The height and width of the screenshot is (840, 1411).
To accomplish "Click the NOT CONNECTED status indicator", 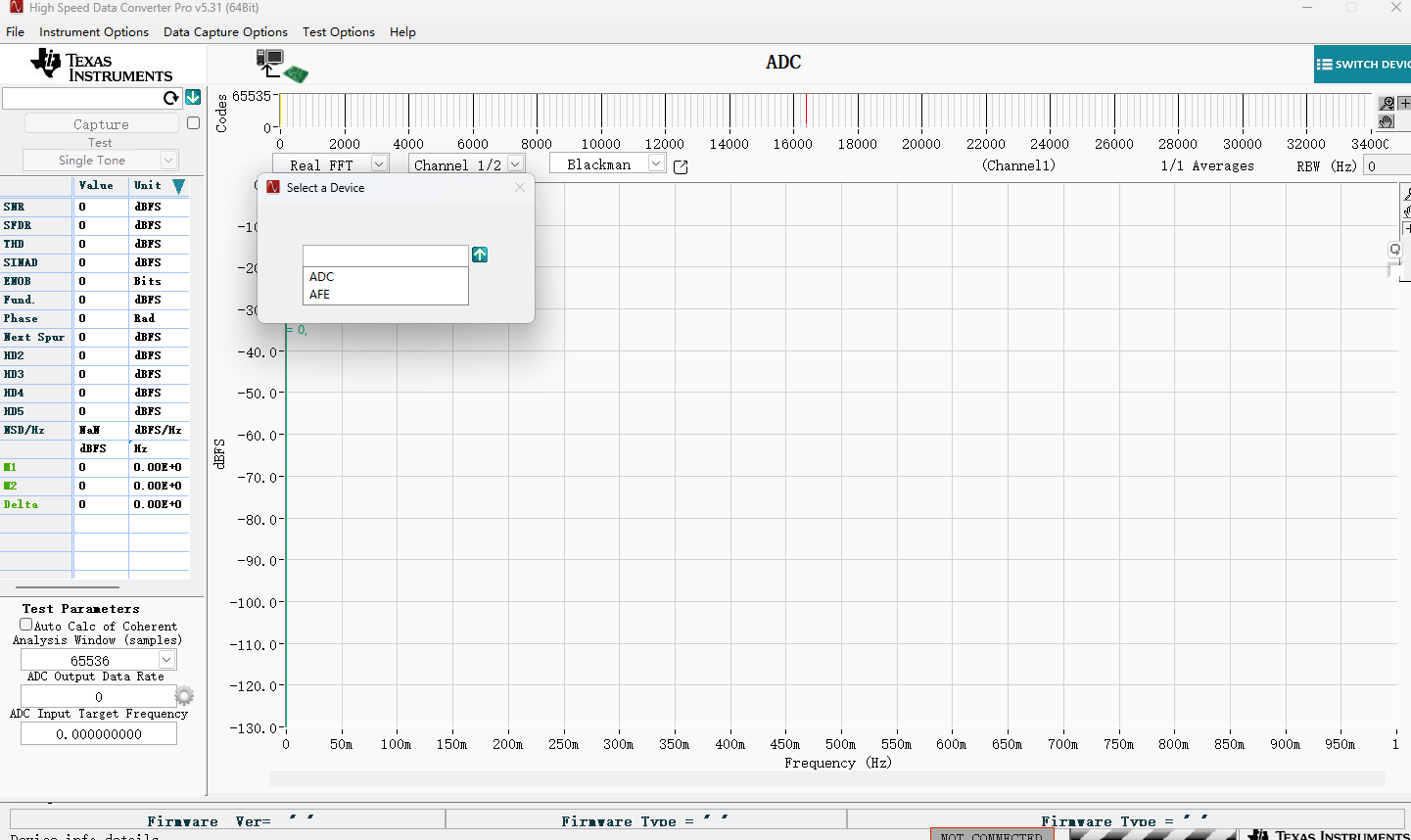I will (x=992, y=835).
